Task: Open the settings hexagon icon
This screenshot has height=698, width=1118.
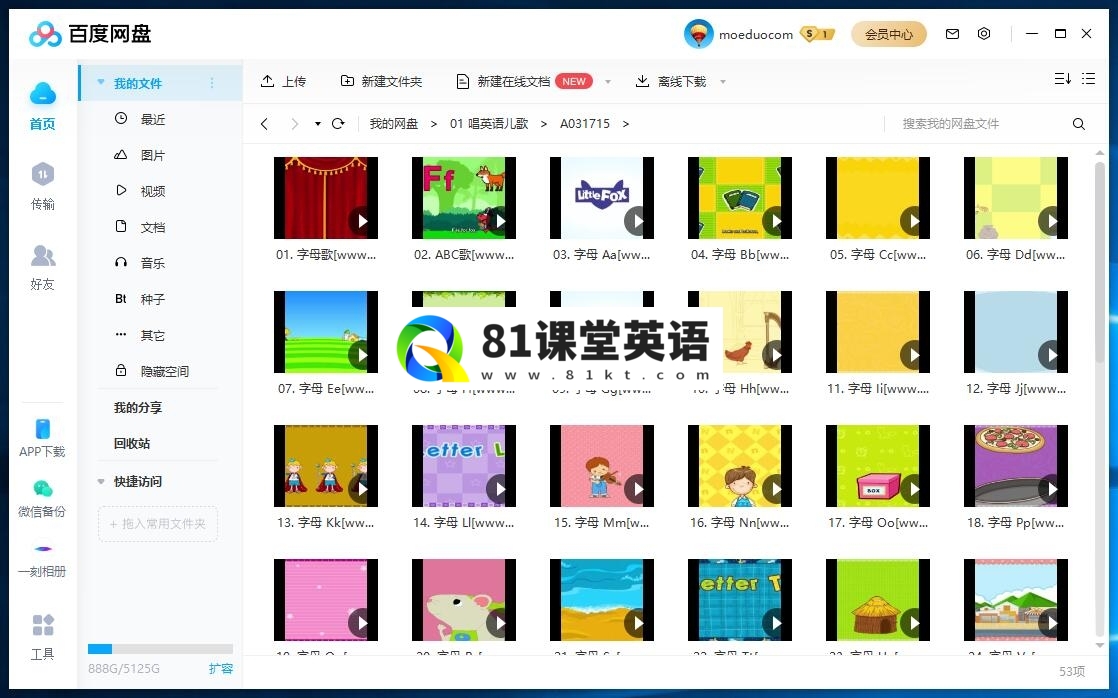Action: (984, 34)
